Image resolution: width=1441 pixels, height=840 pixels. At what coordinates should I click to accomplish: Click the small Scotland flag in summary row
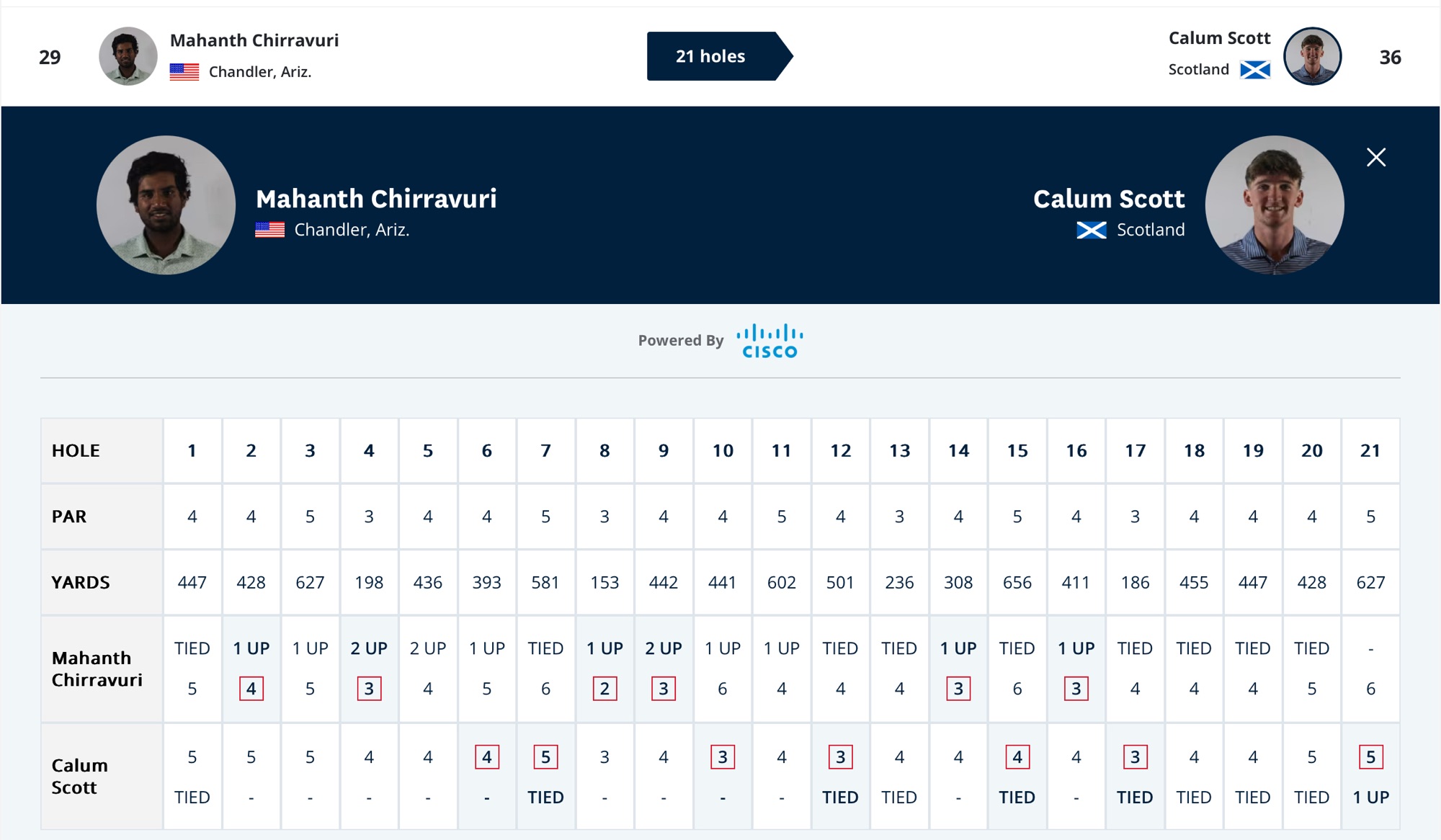[x=1254, y=70]
